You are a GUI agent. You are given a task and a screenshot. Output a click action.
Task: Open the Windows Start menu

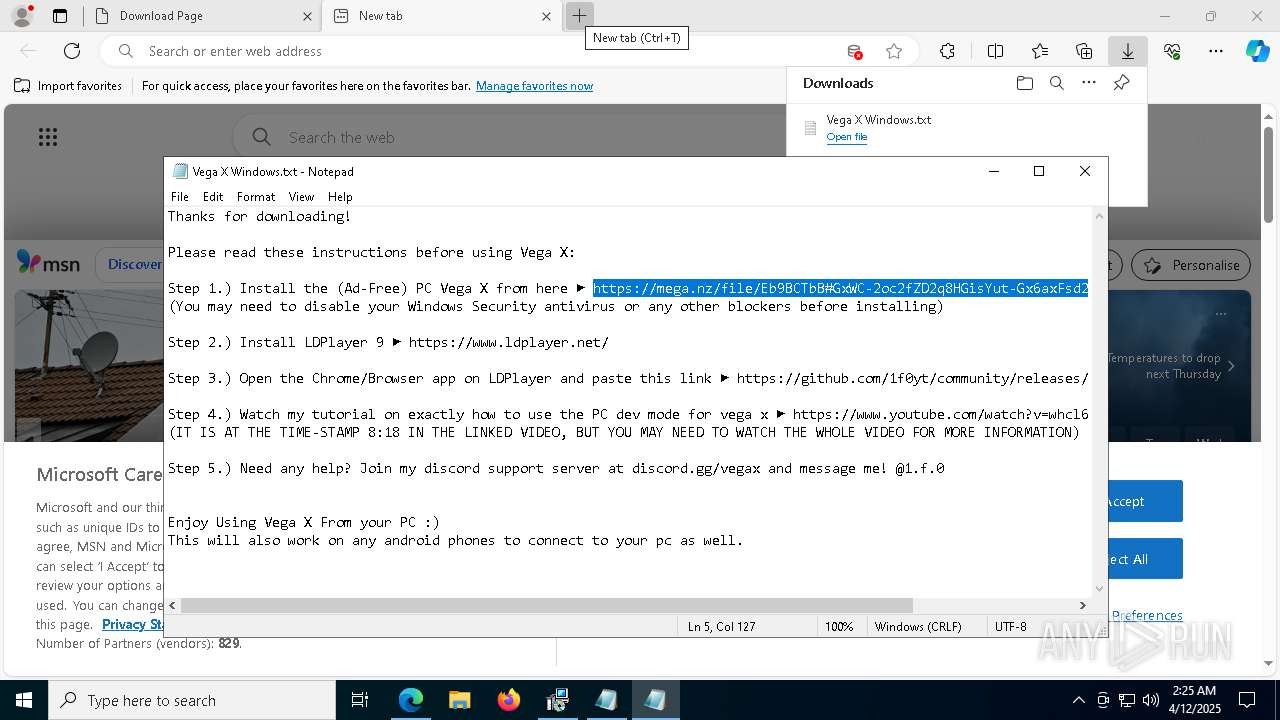[24, 700]
